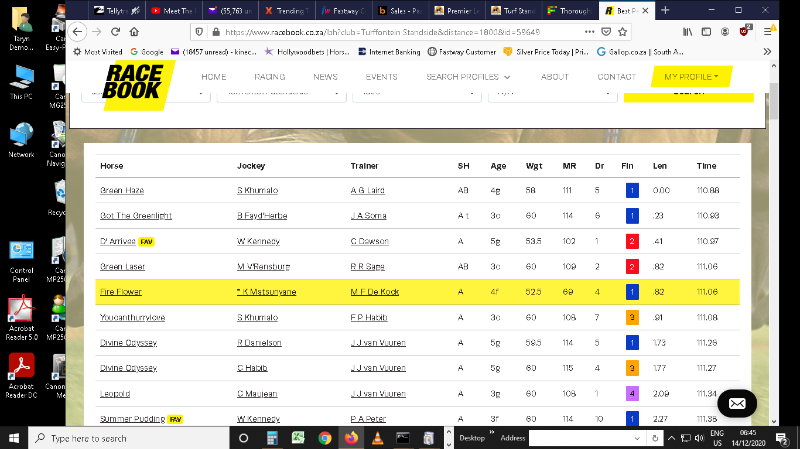Launch VLC from the taskbar
Screen dimensions: 800x449
[x=377, y=438]
